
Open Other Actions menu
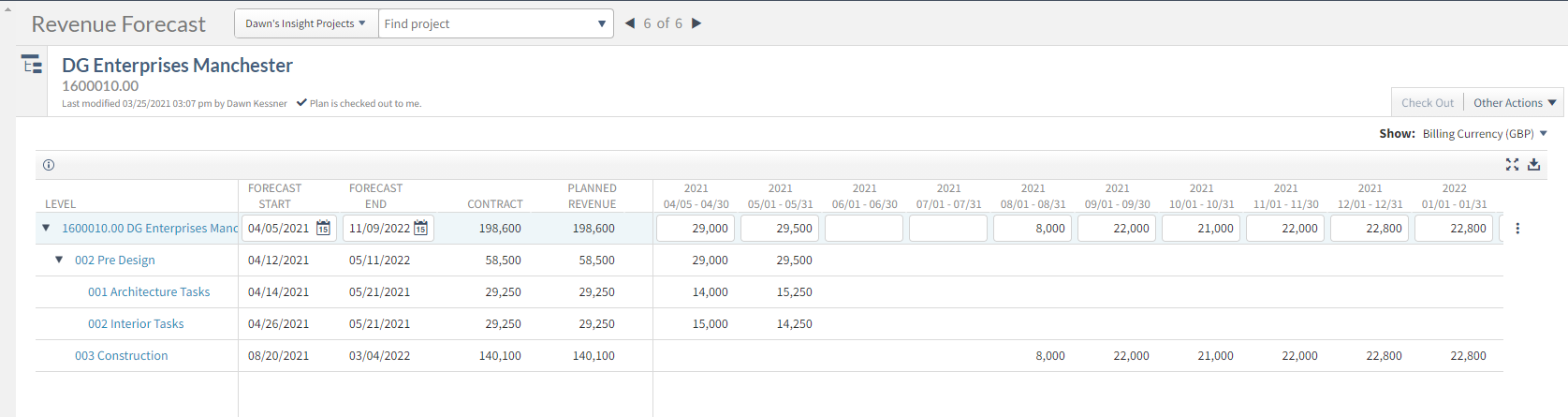point(1515,103)
